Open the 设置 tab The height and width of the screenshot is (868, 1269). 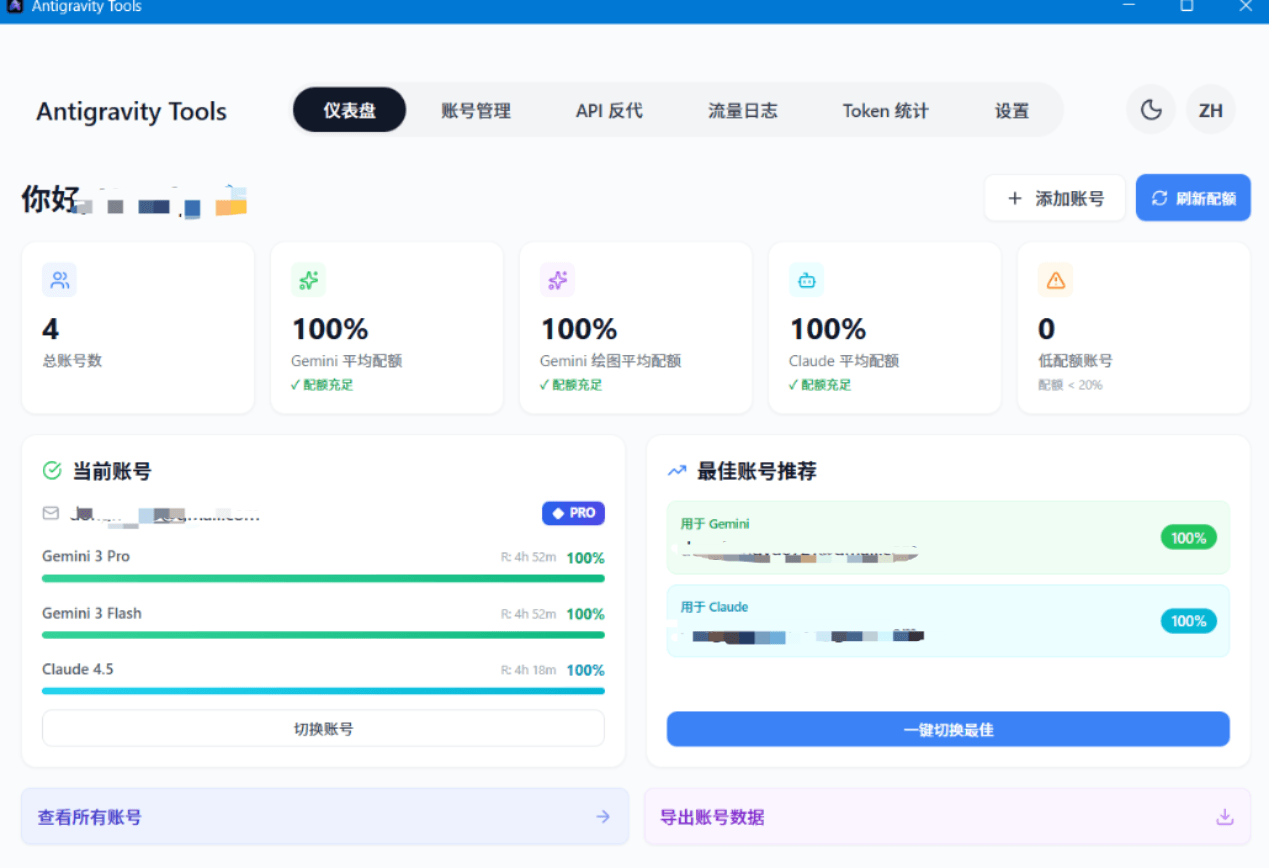[x=1011, y=111]
